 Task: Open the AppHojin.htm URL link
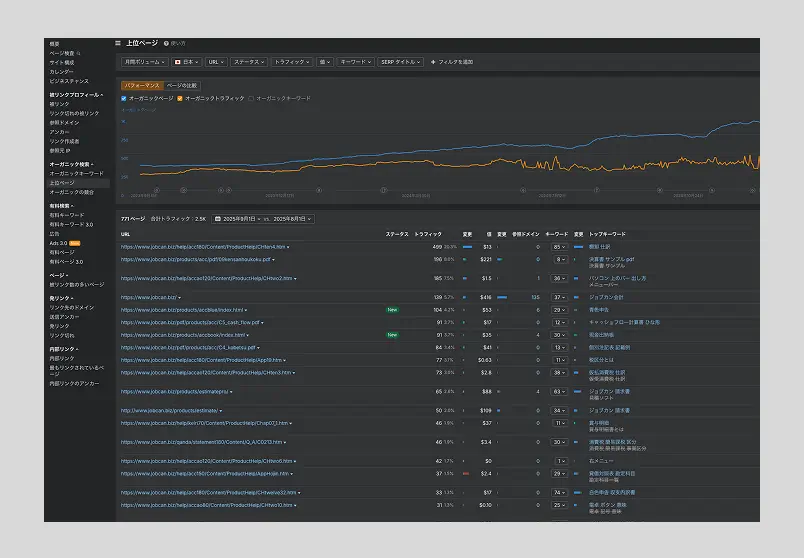pyautogui.click(x=205, y=474)
